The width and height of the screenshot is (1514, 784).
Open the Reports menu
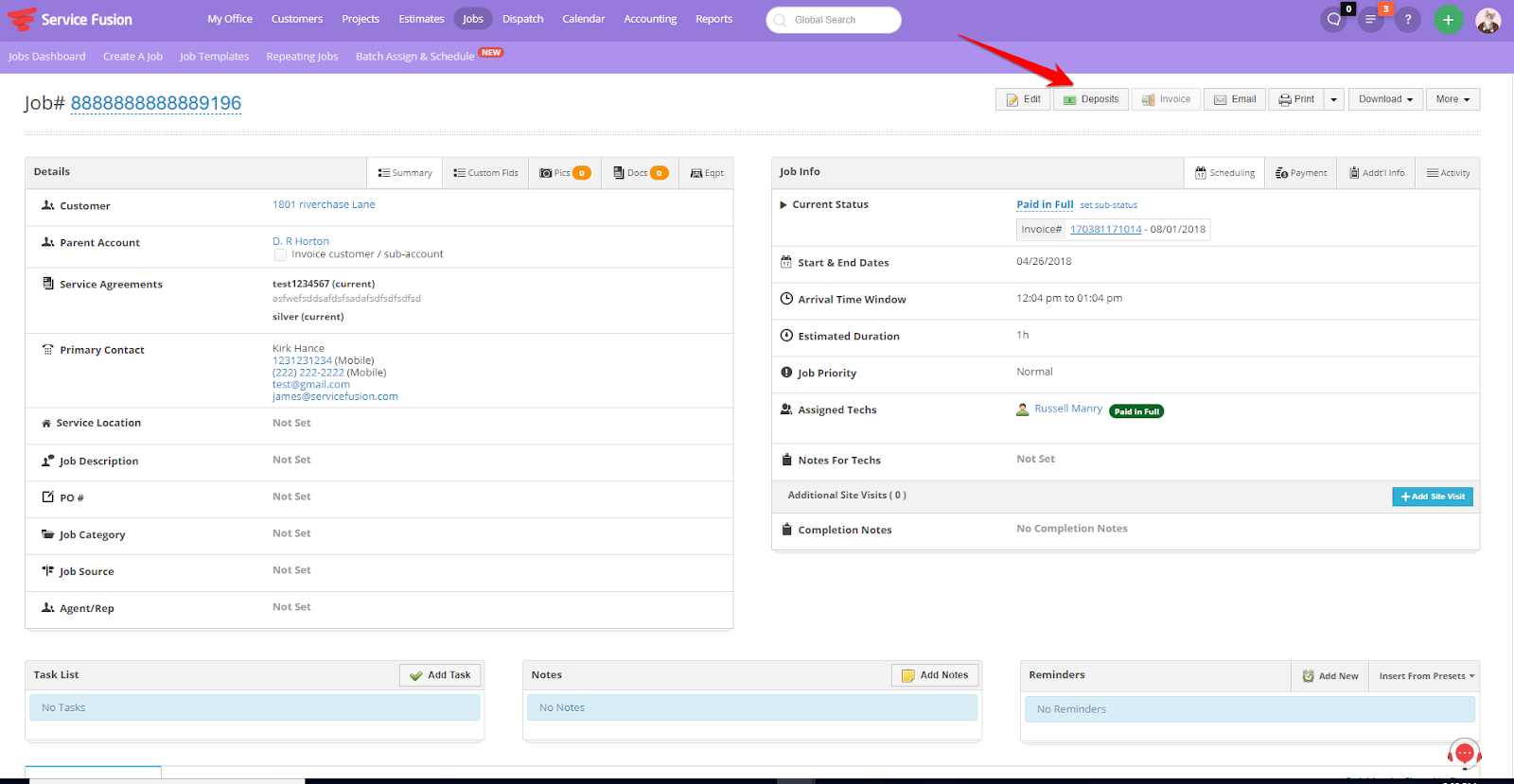coord(714,19)
